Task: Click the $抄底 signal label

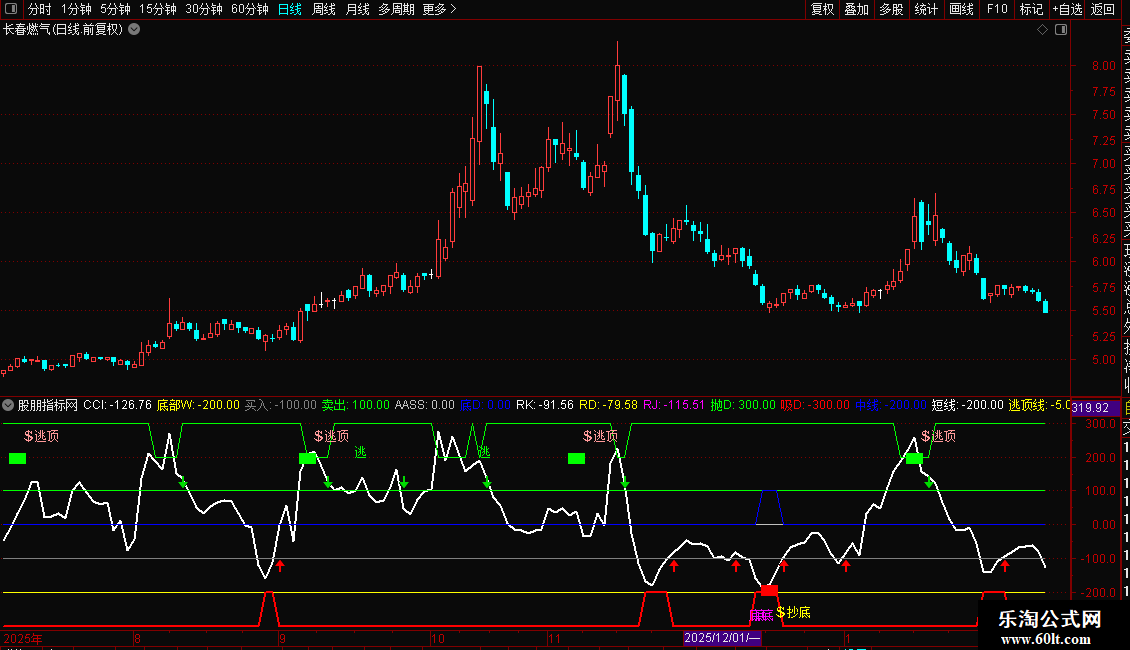Action: pos(793,613)
